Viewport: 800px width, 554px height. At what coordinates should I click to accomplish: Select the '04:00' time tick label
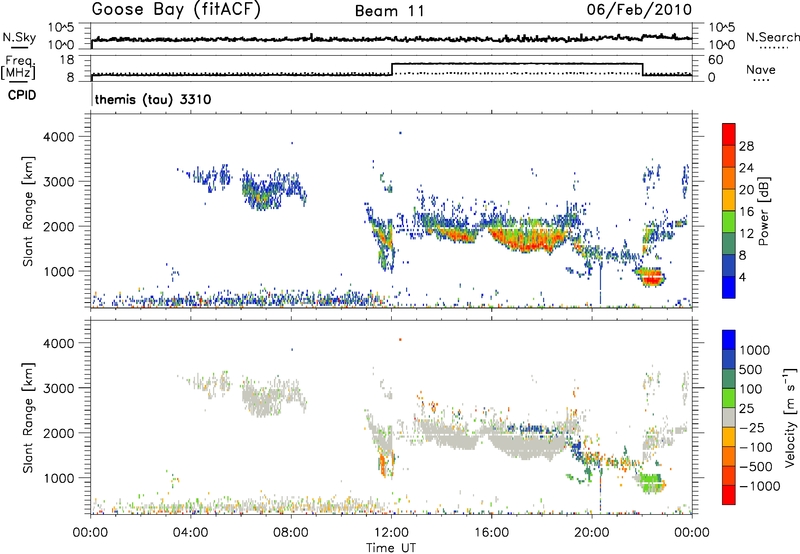(190, 533)
